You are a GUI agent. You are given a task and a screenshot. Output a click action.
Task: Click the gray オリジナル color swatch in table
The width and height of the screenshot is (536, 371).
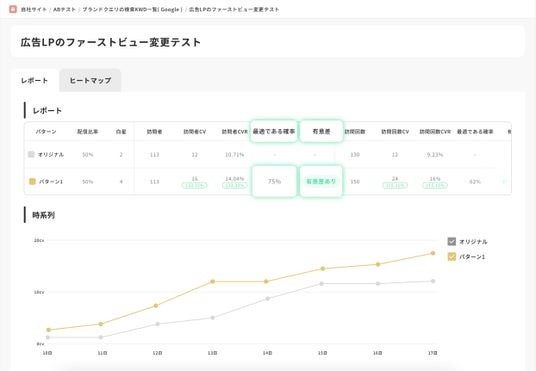click(x=31, y=155)
